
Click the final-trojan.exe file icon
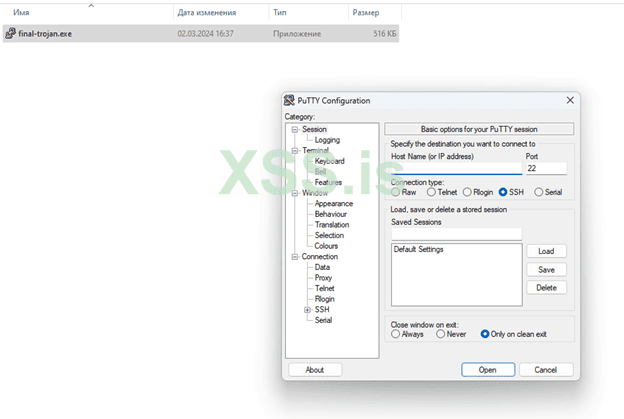click(x=10, y=33)
